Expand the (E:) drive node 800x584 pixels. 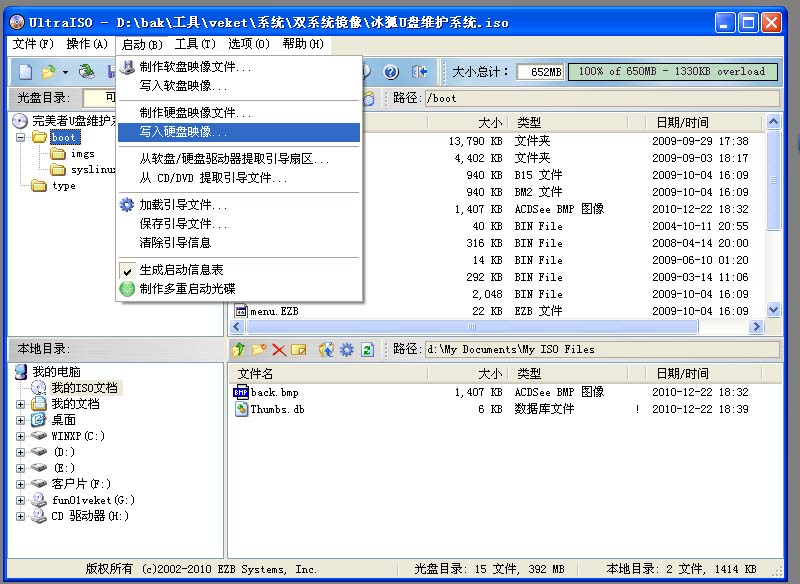[20, 468]
